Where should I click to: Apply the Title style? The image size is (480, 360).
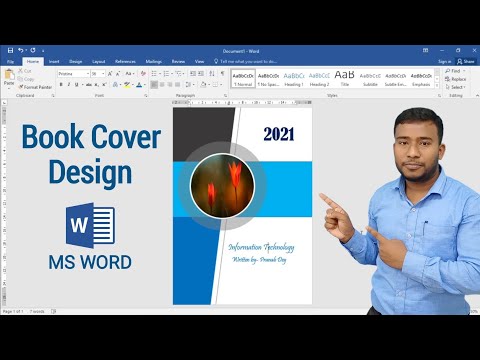345,79
